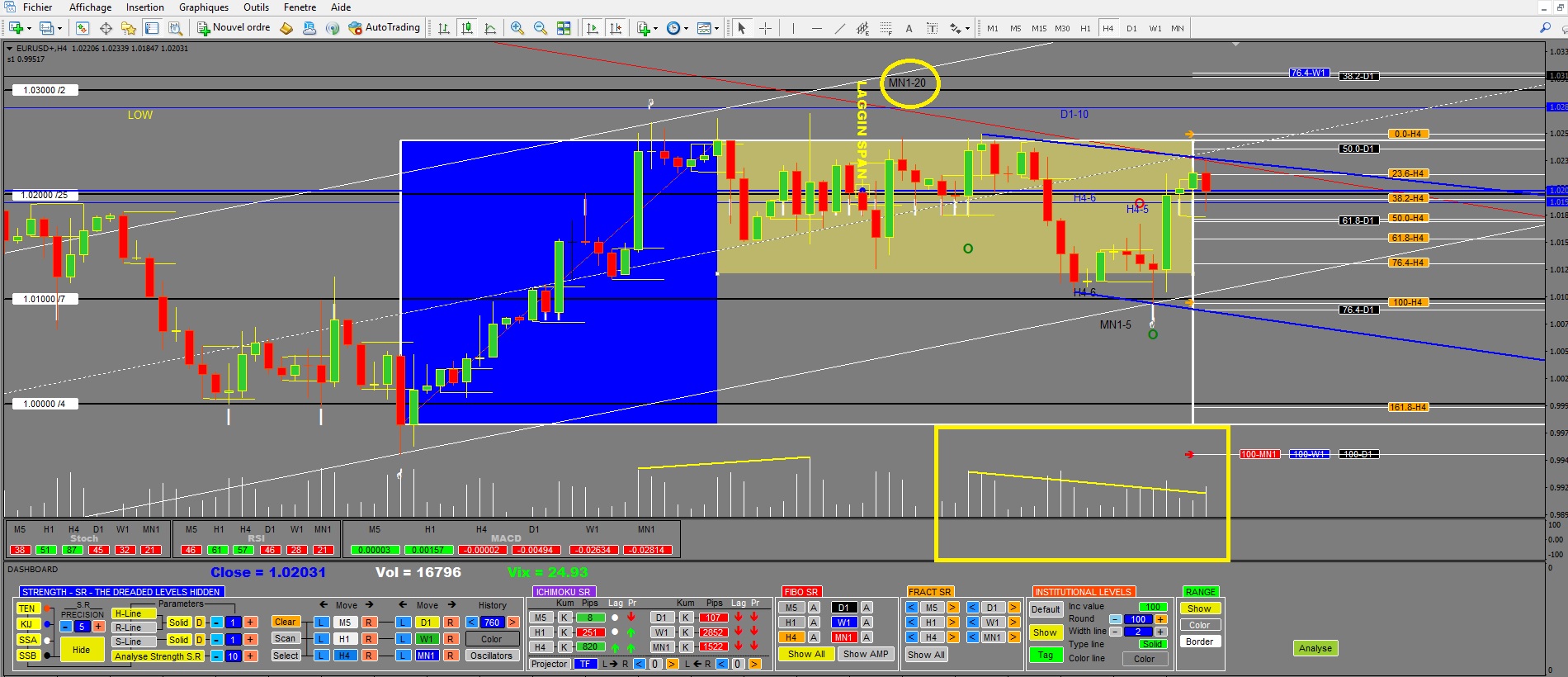Select the text label T tool
This screenshot has width=1568, height=677.
point(932,28)
